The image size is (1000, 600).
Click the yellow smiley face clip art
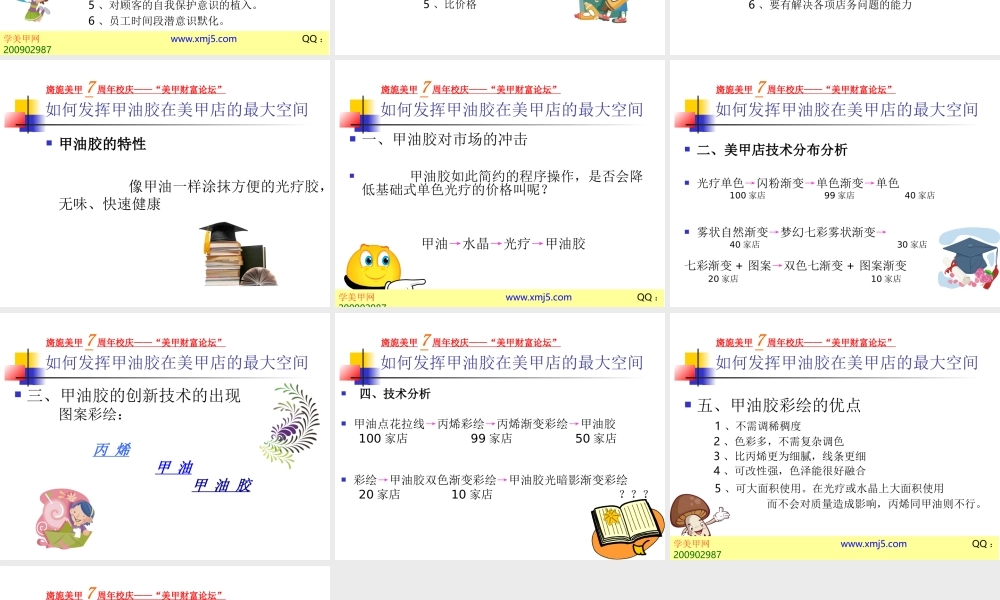click(x=372, y=266)
